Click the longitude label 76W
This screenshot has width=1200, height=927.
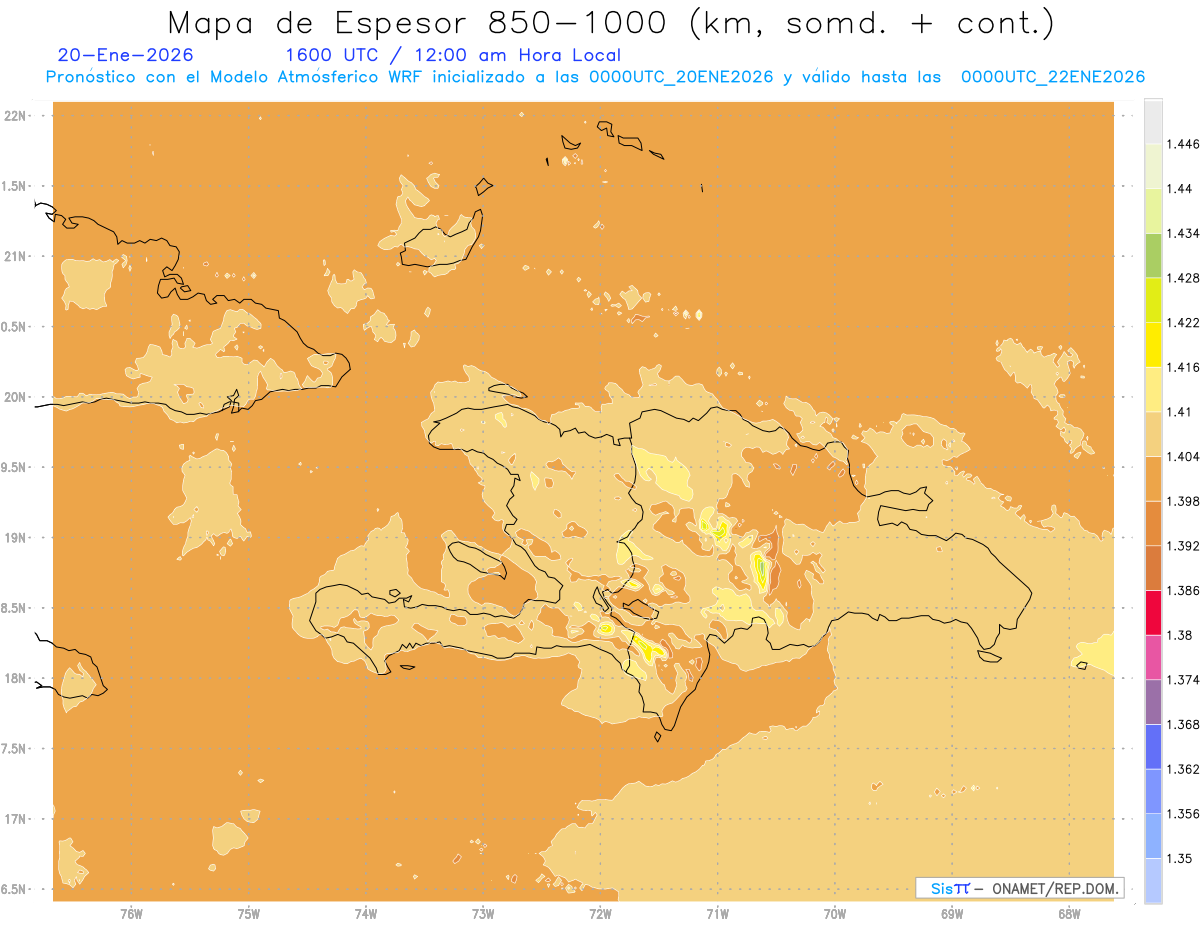[x=131, y=913]
